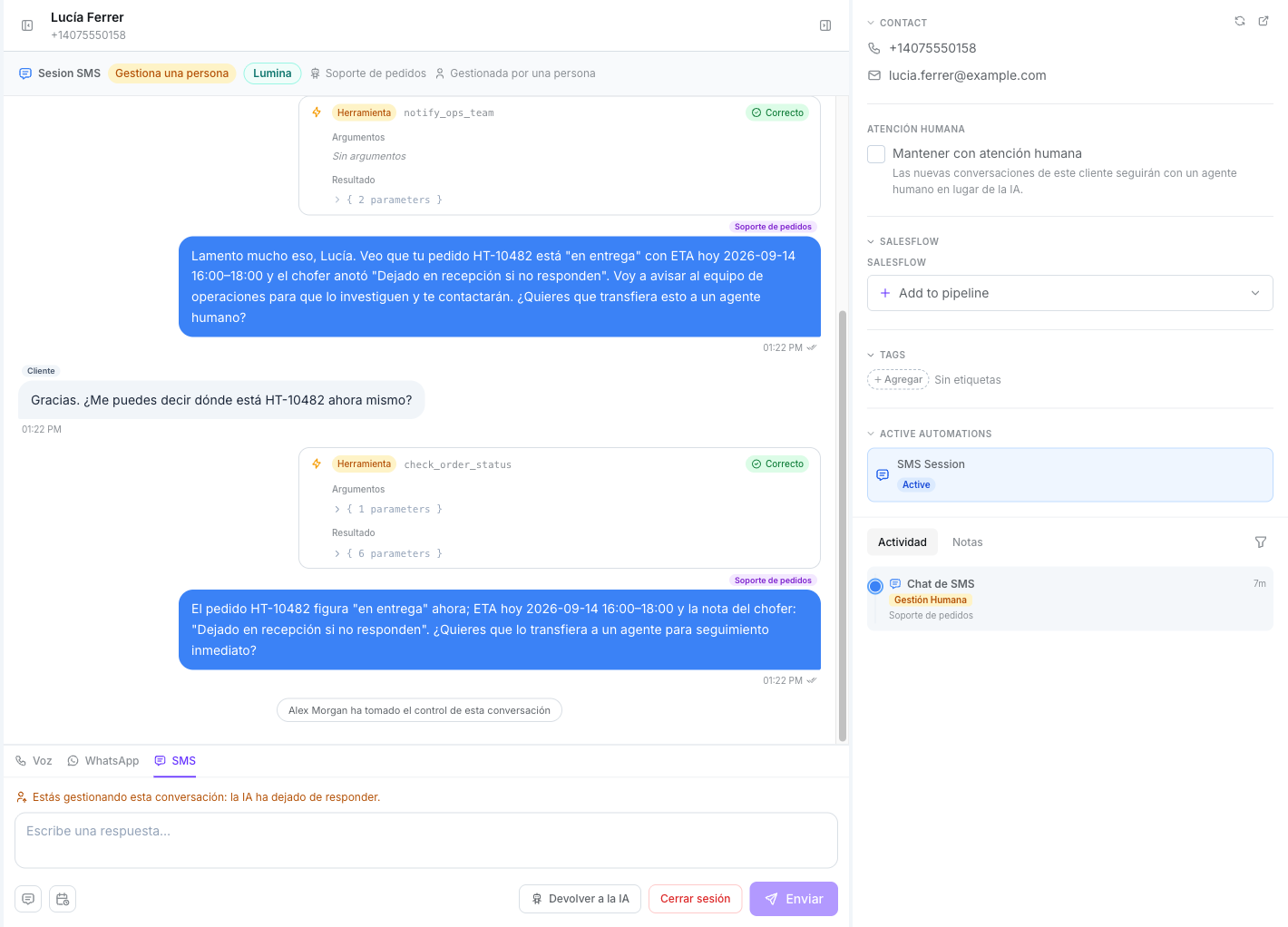
Task: Open canned responses icon below reply box
Action: 28,899
